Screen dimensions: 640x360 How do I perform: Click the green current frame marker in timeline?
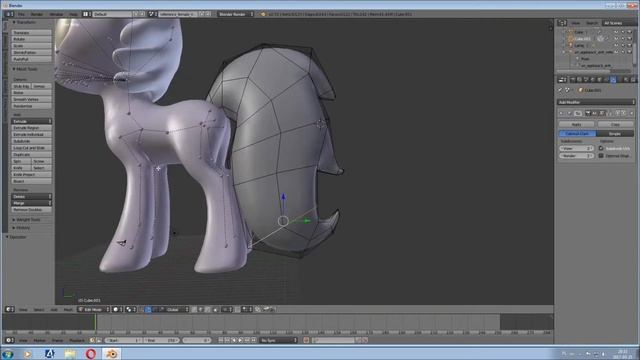(x=95, y=322)
